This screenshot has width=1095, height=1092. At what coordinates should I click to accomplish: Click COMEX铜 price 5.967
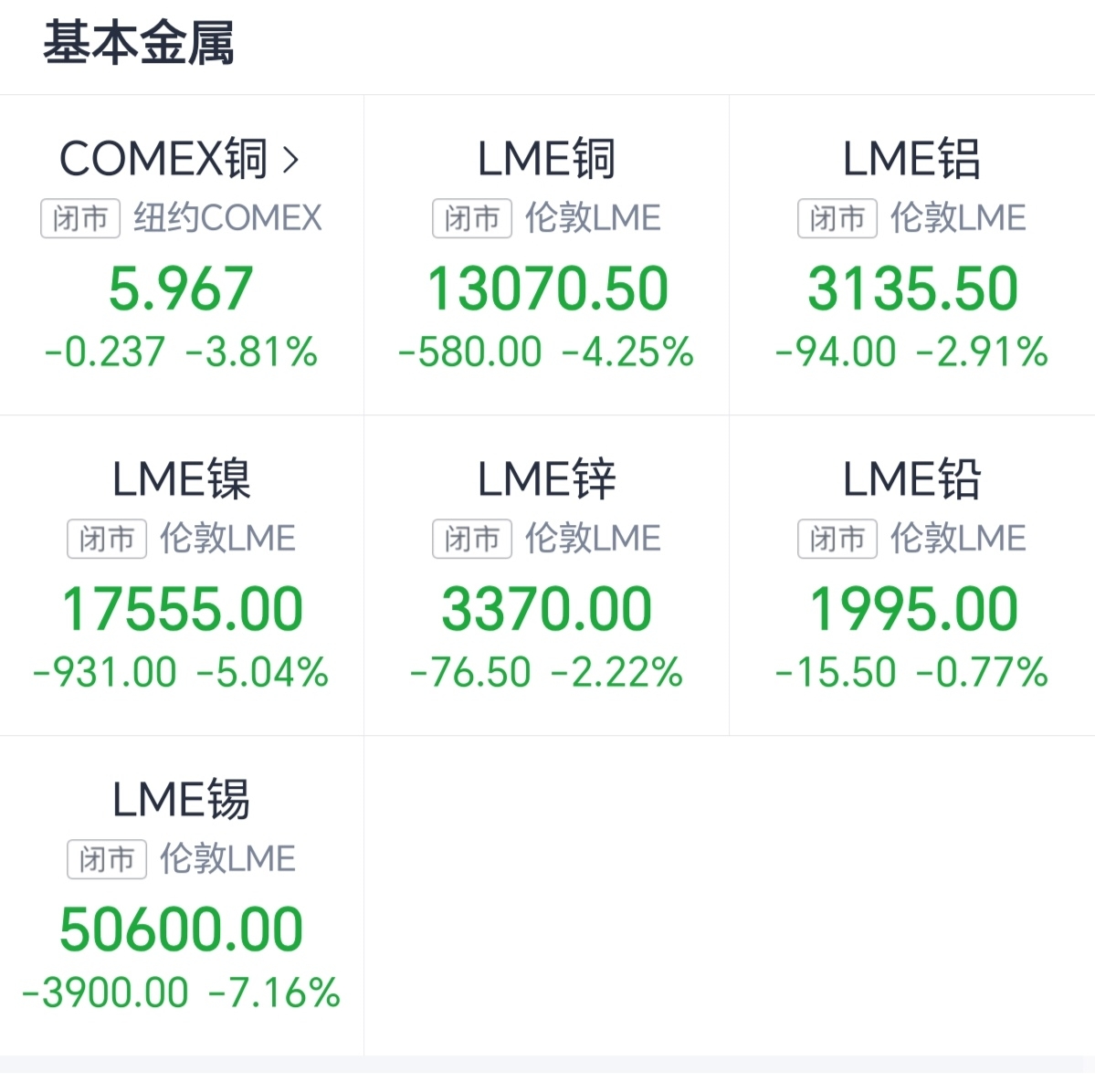[181, 289]
